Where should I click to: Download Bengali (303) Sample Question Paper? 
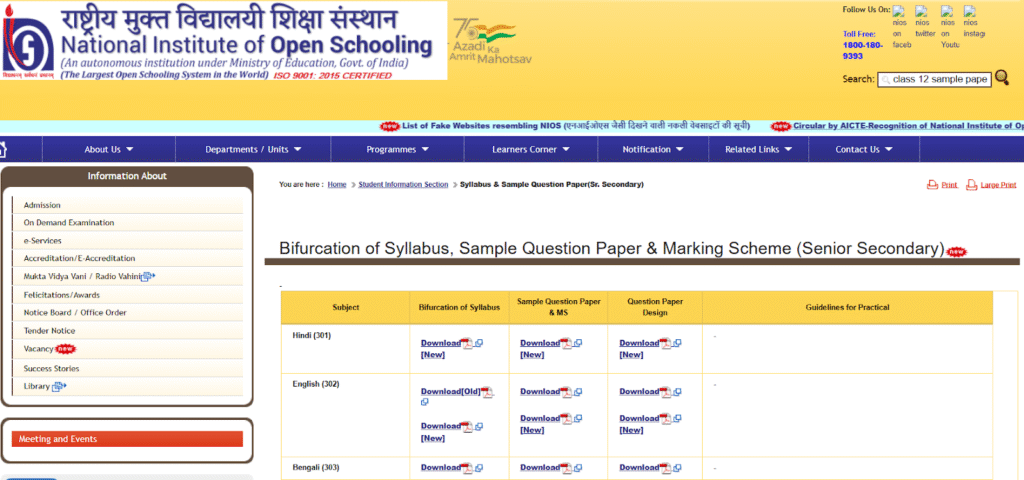tap(540, 467)
